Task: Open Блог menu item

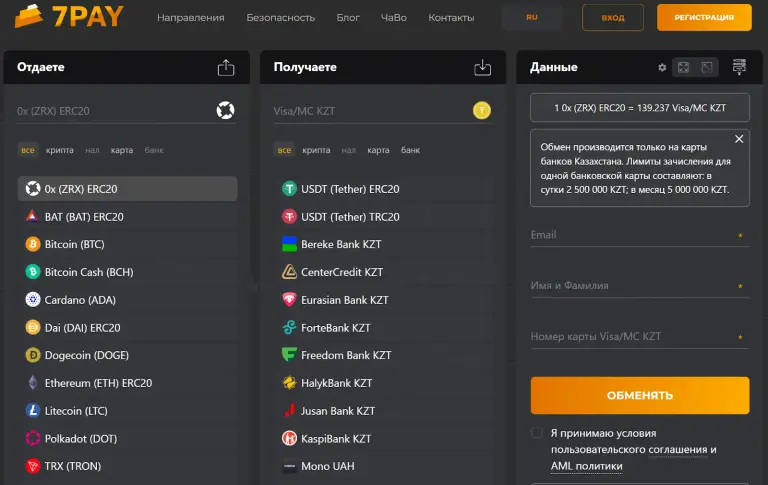Action: coord(348,18)
